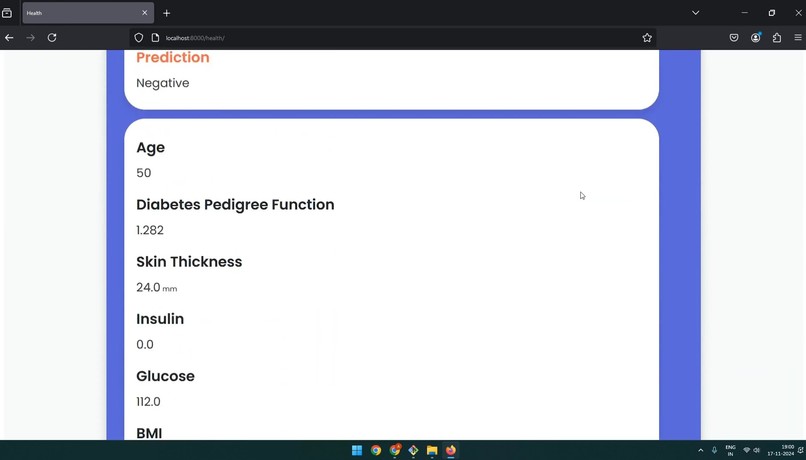Select the value 1.282
The image size is (806, 460).
tap(150, 230)
